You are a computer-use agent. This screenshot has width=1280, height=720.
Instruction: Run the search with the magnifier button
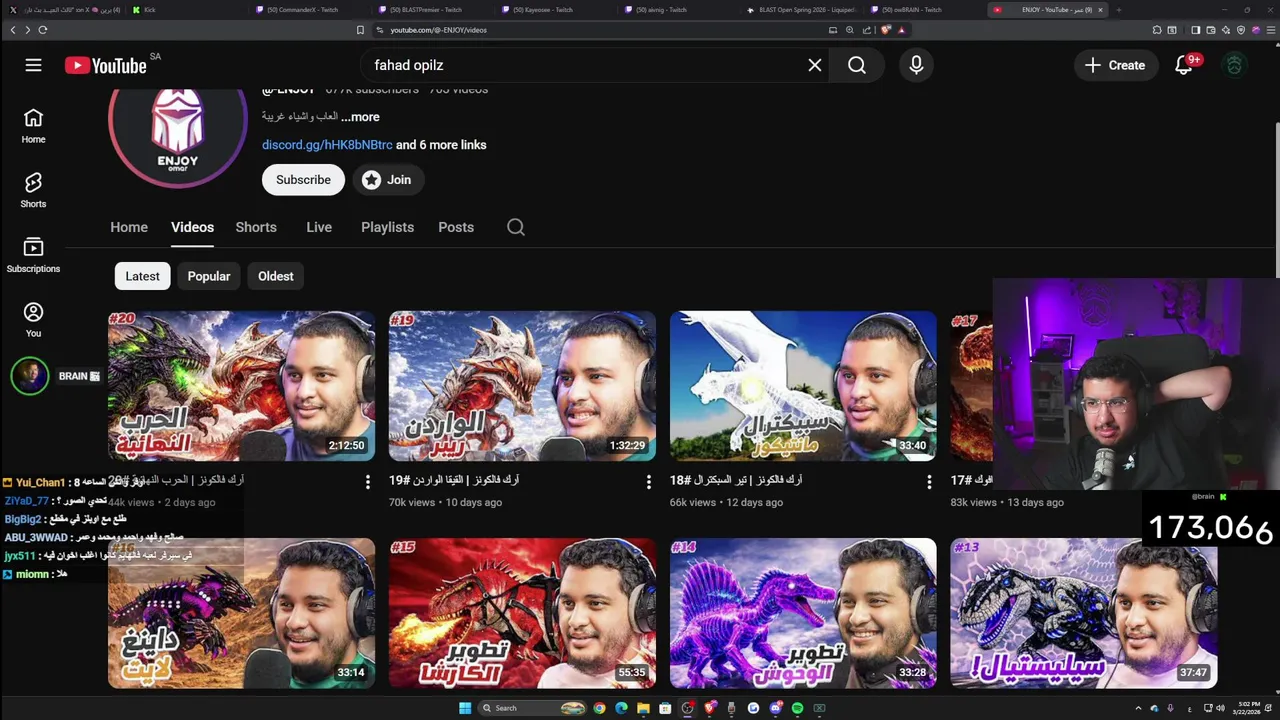(857, 65)
